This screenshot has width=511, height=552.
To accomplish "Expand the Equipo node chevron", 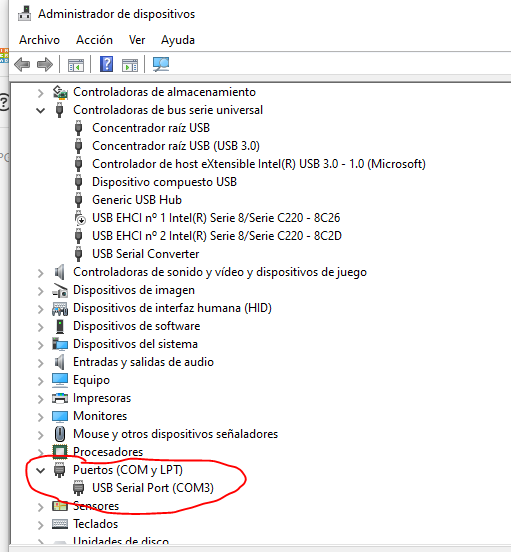I will [x=40, y=381].
